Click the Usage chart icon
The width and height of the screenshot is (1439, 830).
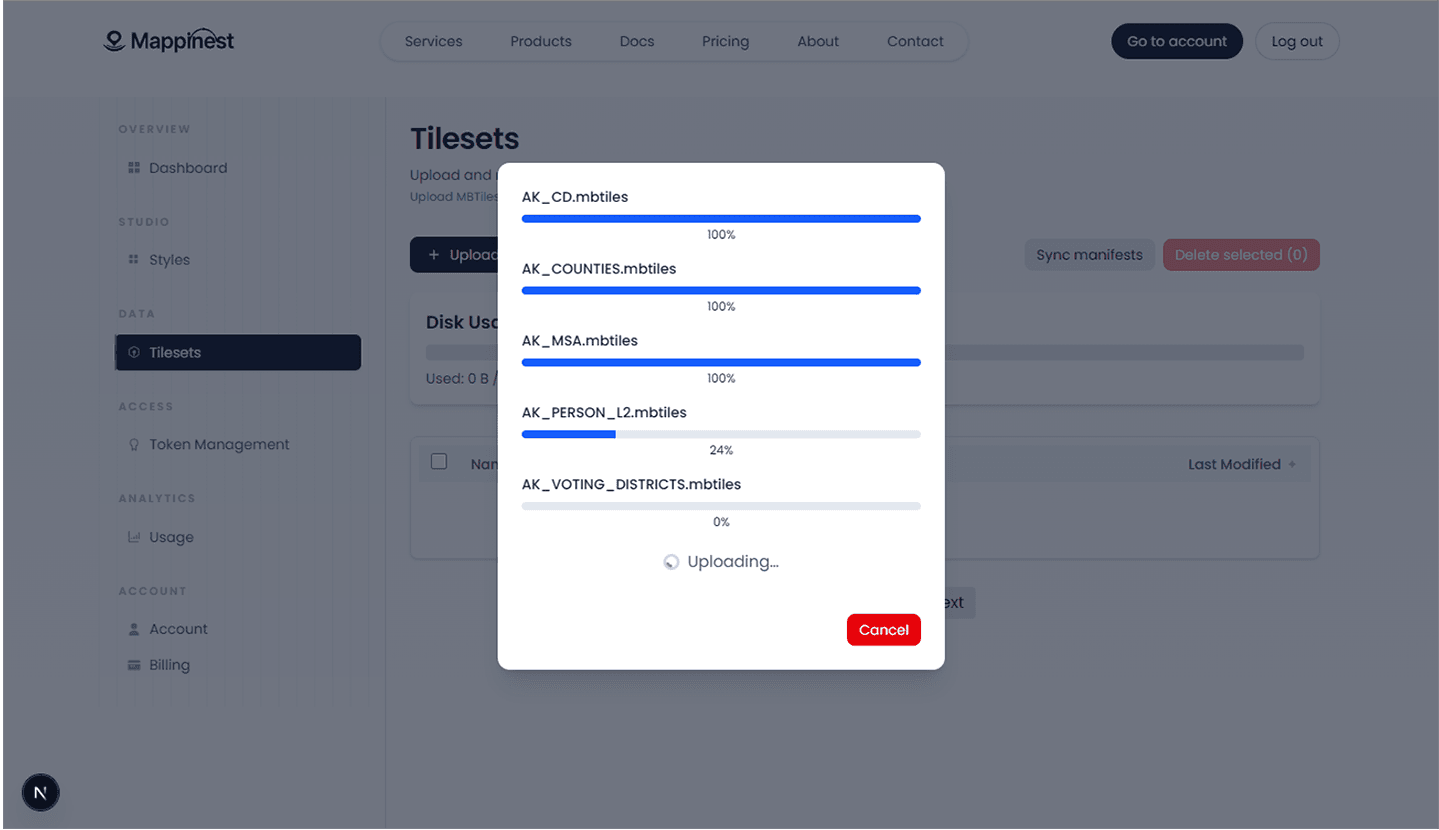(134, 537)
